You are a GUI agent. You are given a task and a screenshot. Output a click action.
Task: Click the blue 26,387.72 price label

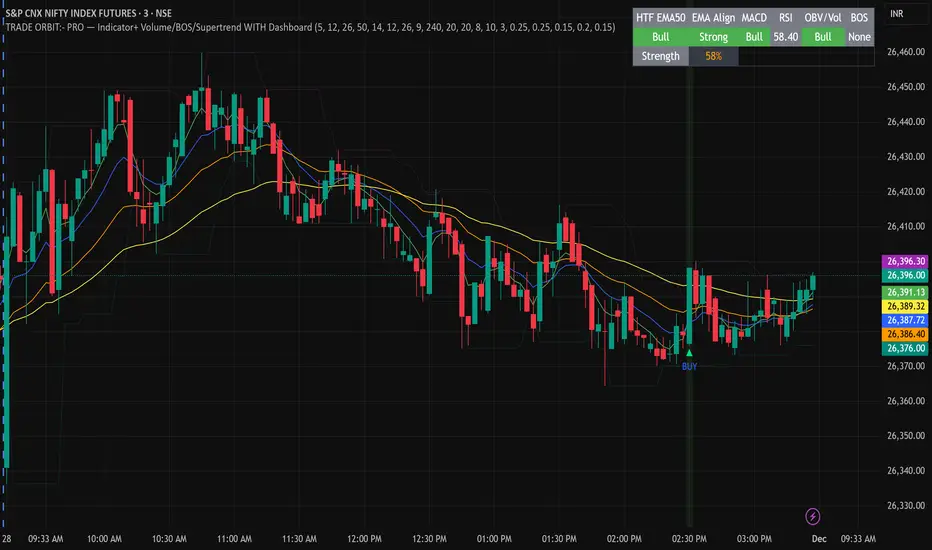pos(906,320)
